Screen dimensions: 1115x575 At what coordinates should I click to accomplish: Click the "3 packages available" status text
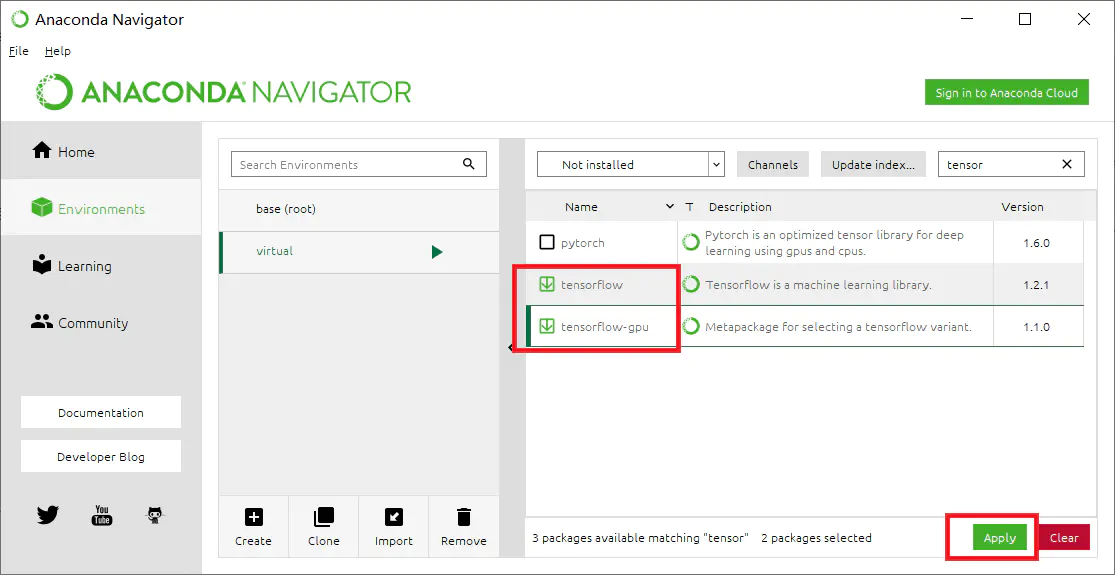(640, 538)
